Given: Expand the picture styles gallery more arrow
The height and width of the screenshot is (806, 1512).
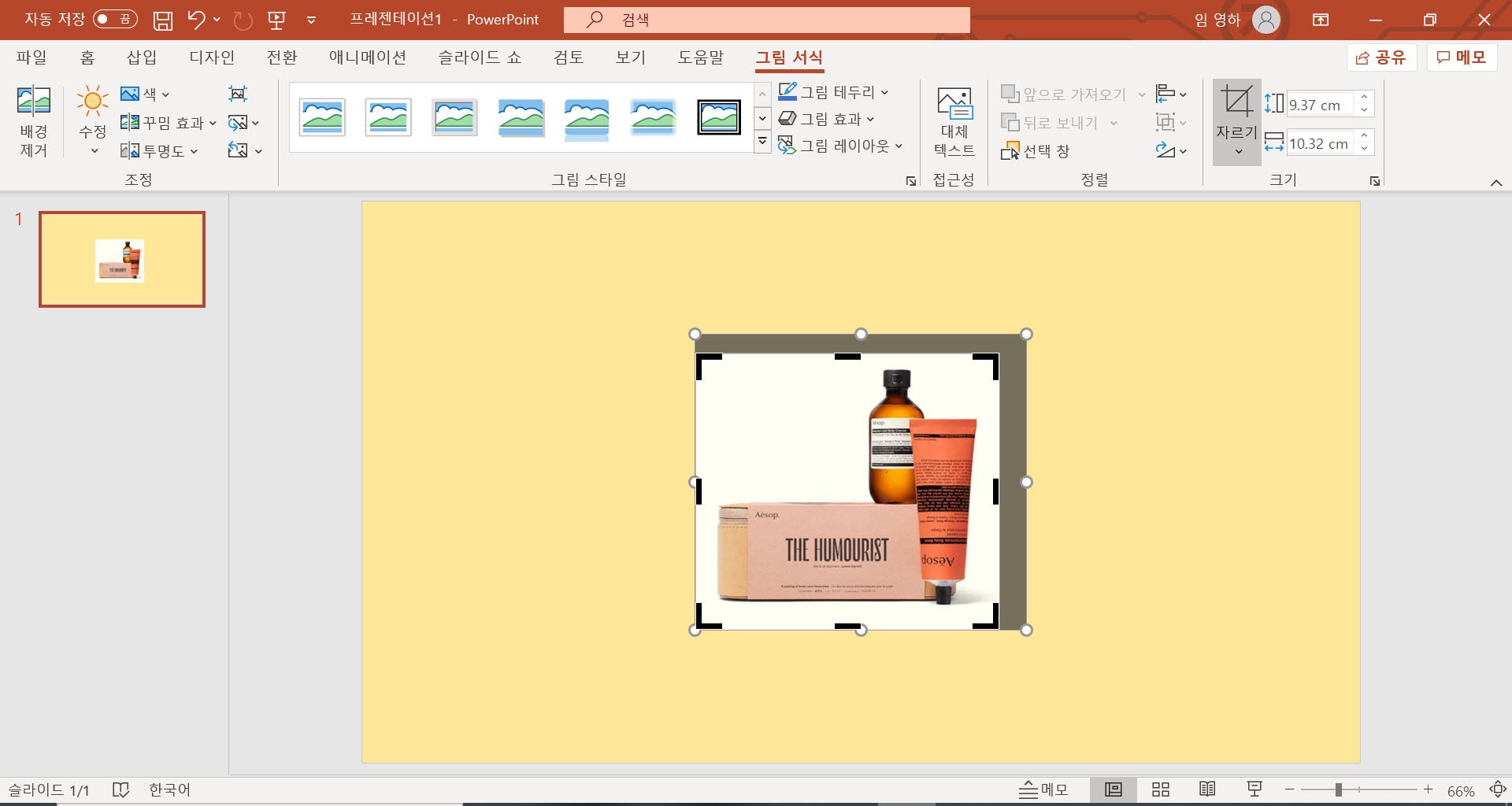Looking at the screenshot, I should coord(762,142).
